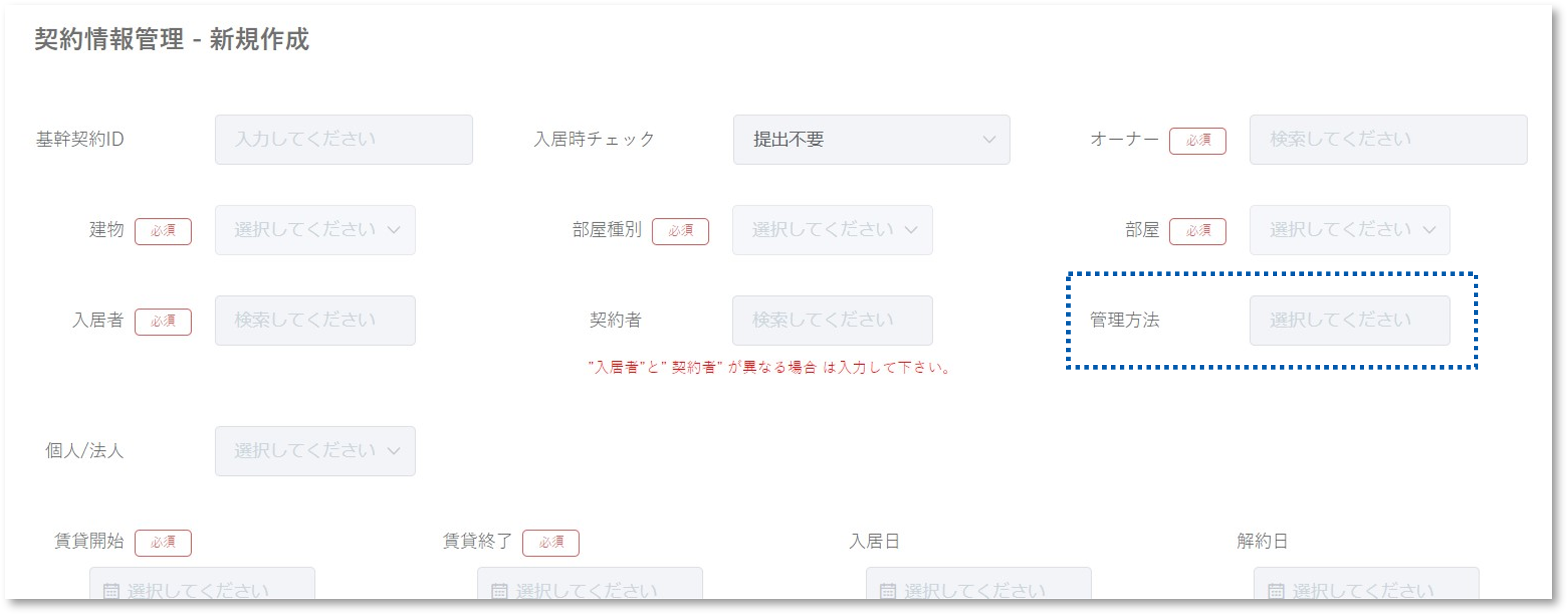Open the 個人/法人 selection dropdown
This screenshot has width=1568, height=615.
315,451
